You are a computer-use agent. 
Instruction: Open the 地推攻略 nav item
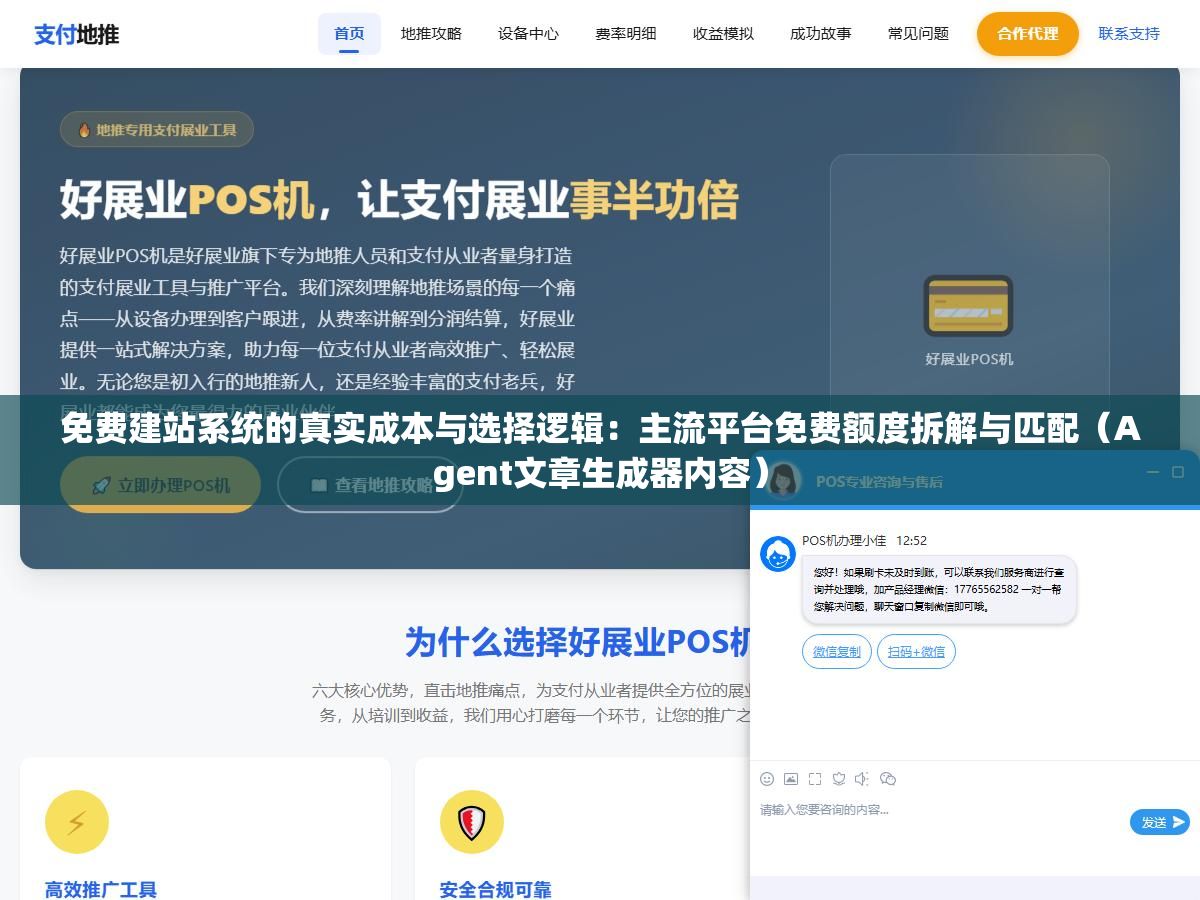click(431, 34)
